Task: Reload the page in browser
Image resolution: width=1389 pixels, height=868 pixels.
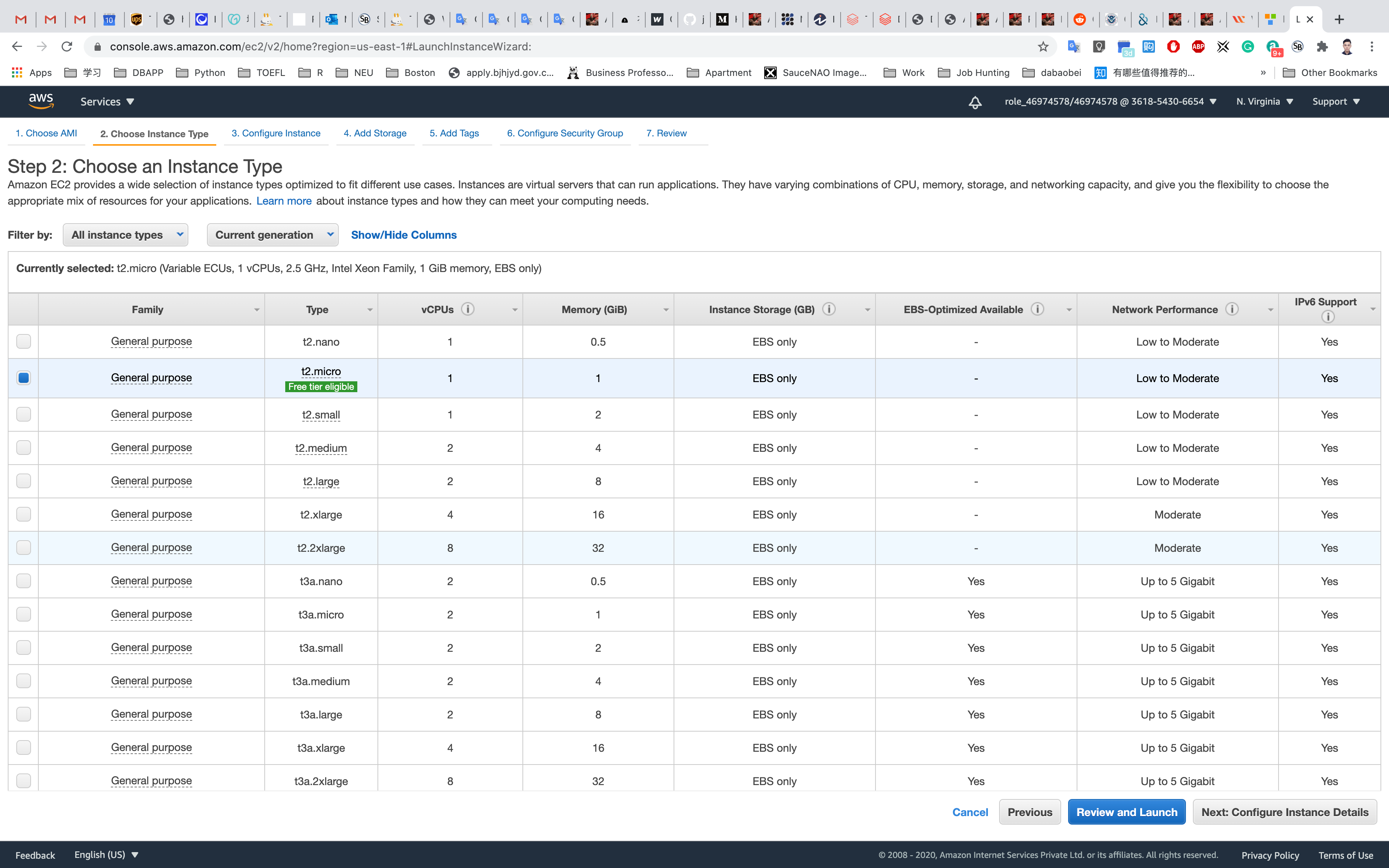Action: (x=67, y=46)
